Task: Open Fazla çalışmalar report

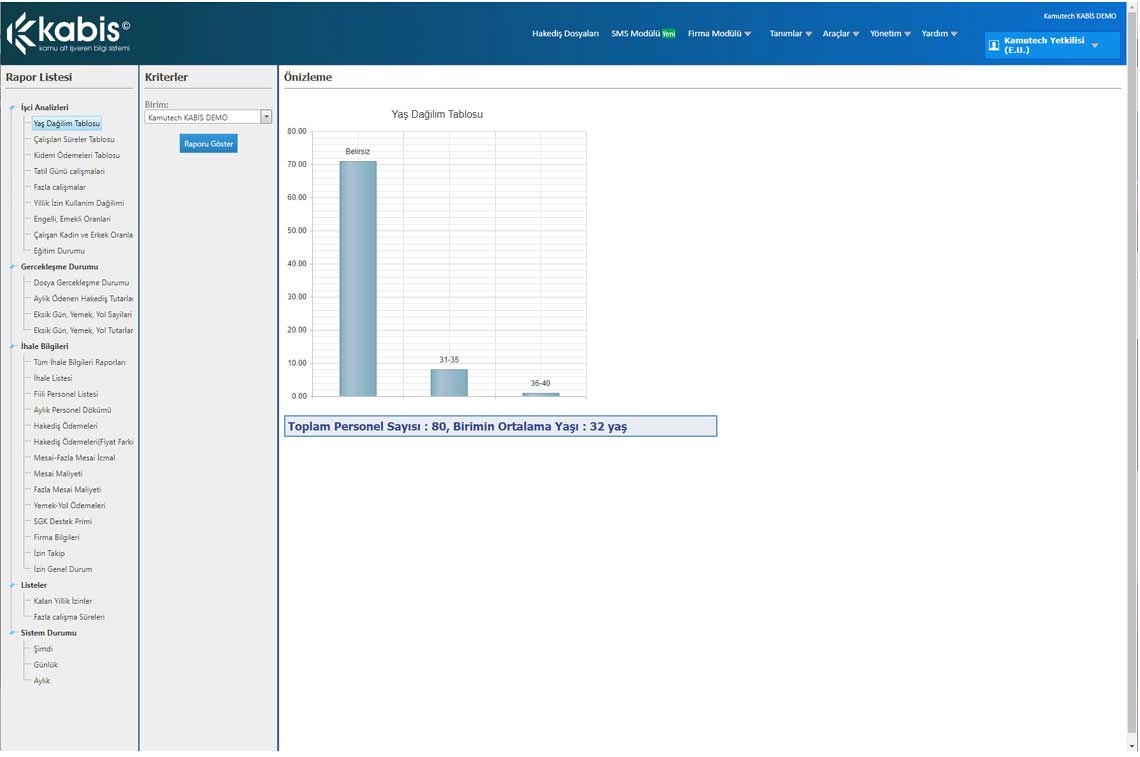Action: [x=60, y=188]
